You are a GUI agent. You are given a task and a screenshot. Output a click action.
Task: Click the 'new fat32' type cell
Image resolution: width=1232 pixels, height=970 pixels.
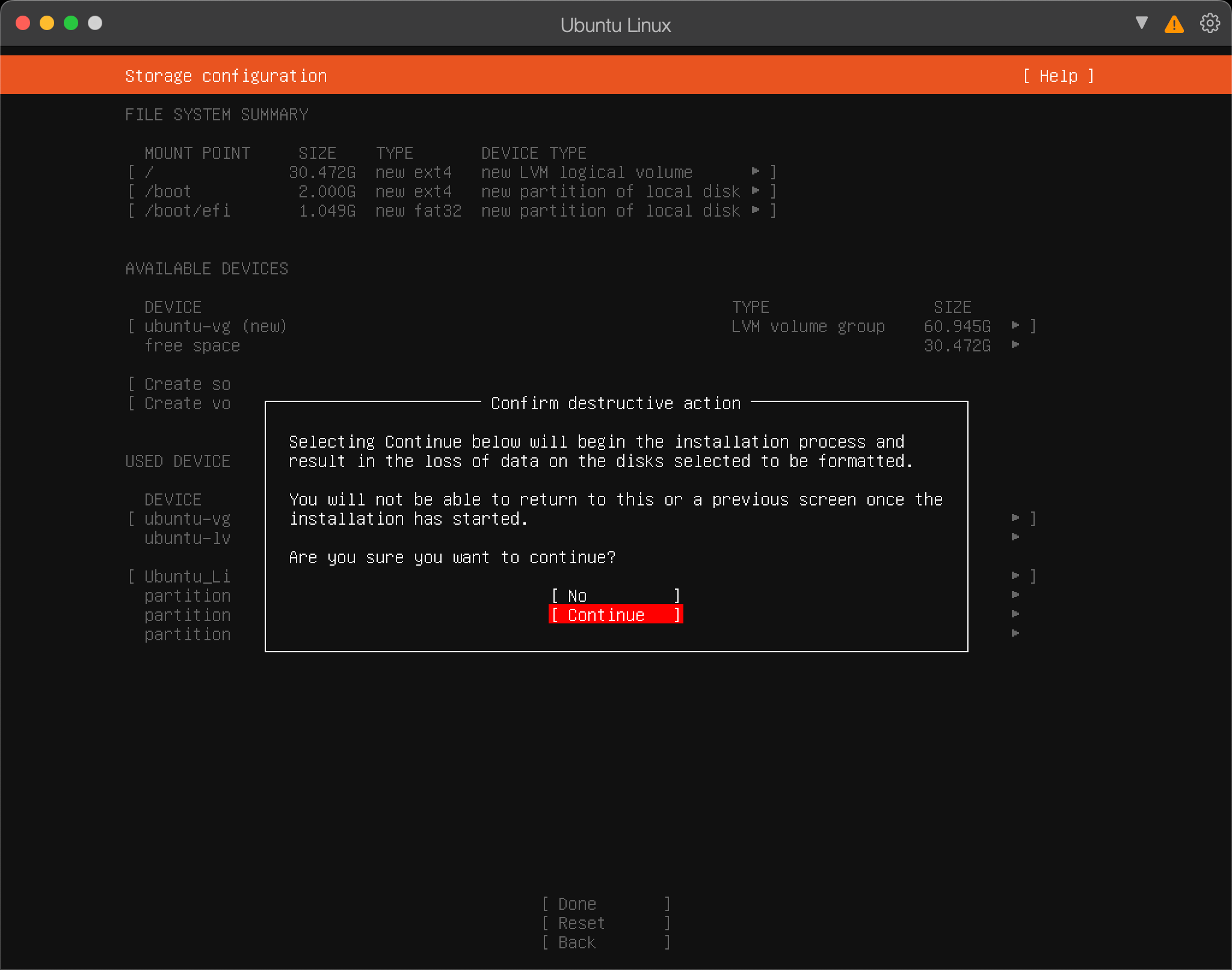pos(418,211)
